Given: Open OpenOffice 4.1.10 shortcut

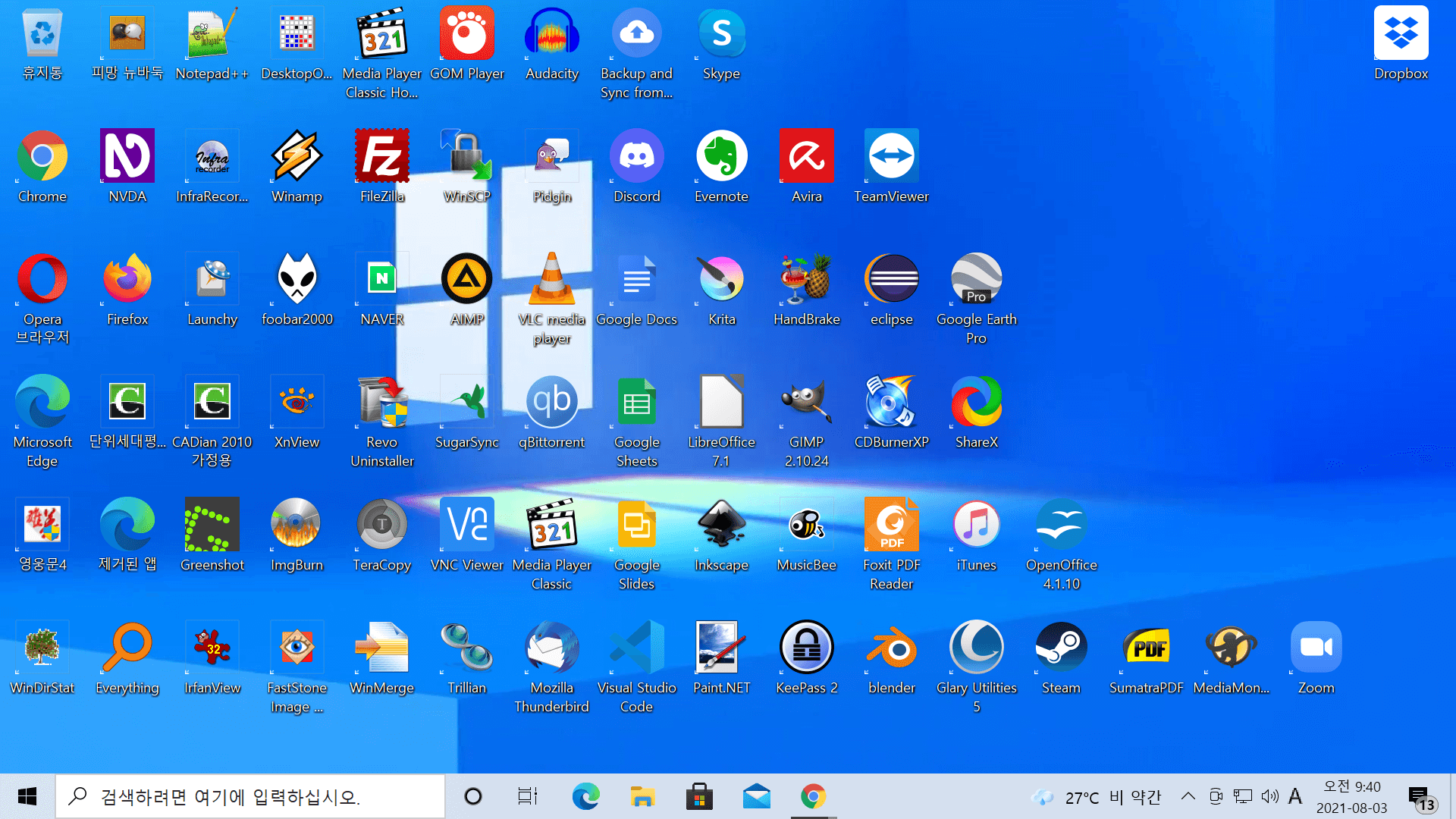Looking at the screenshot, I should 1061,544.
